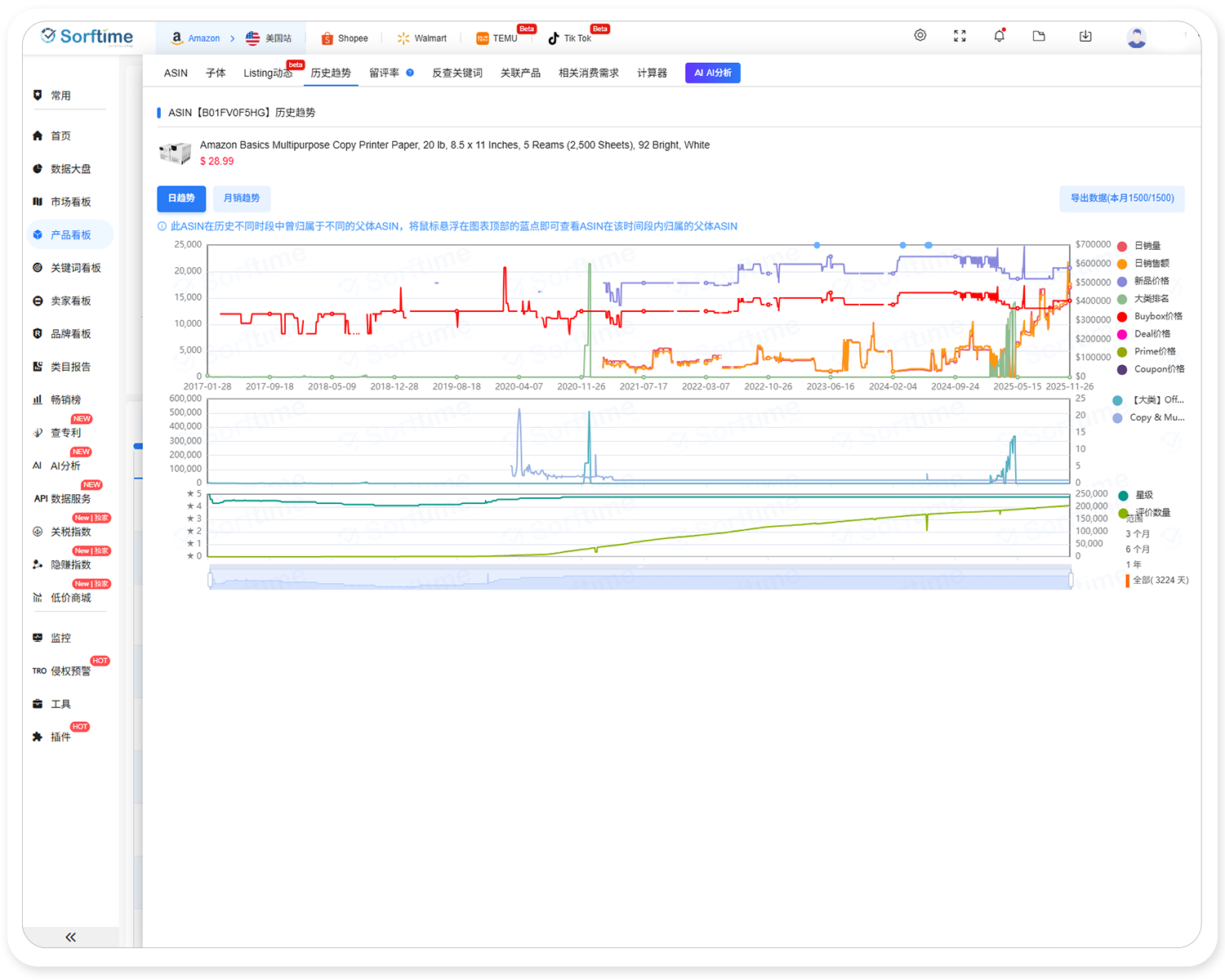The width and height of the screenshot is (1225, 980).
Task: Toggle fullscreen mode icon
Action: click(x=960, y=36)
